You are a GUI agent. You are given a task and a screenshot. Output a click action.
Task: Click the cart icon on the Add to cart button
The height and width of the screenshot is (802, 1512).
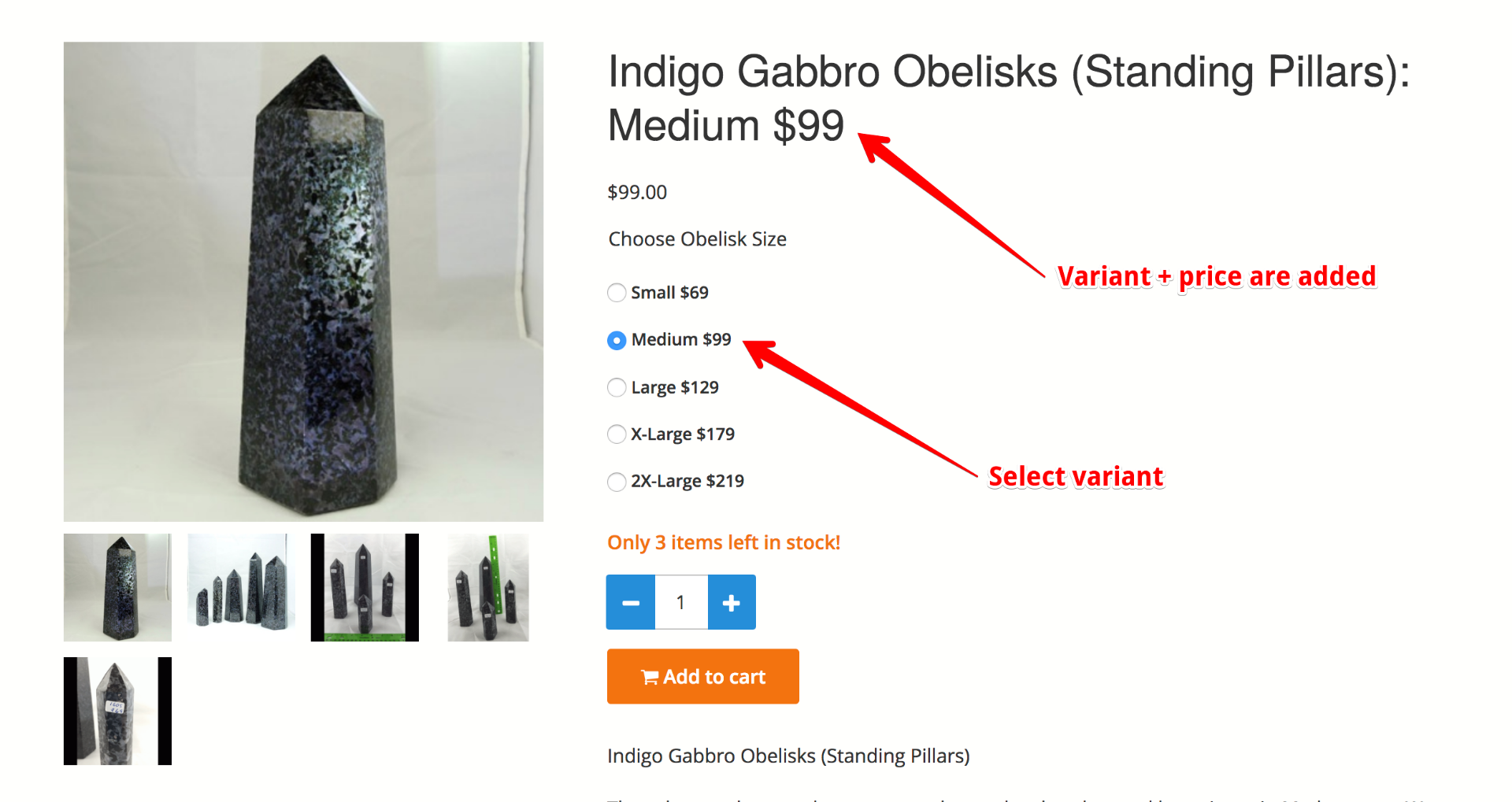click(650, 677)
